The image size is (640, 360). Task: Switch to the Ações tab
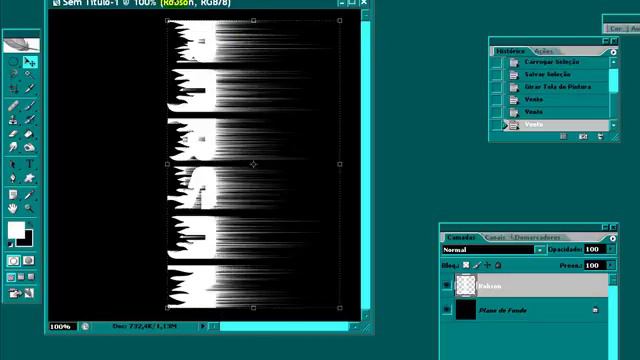(544, 51)
